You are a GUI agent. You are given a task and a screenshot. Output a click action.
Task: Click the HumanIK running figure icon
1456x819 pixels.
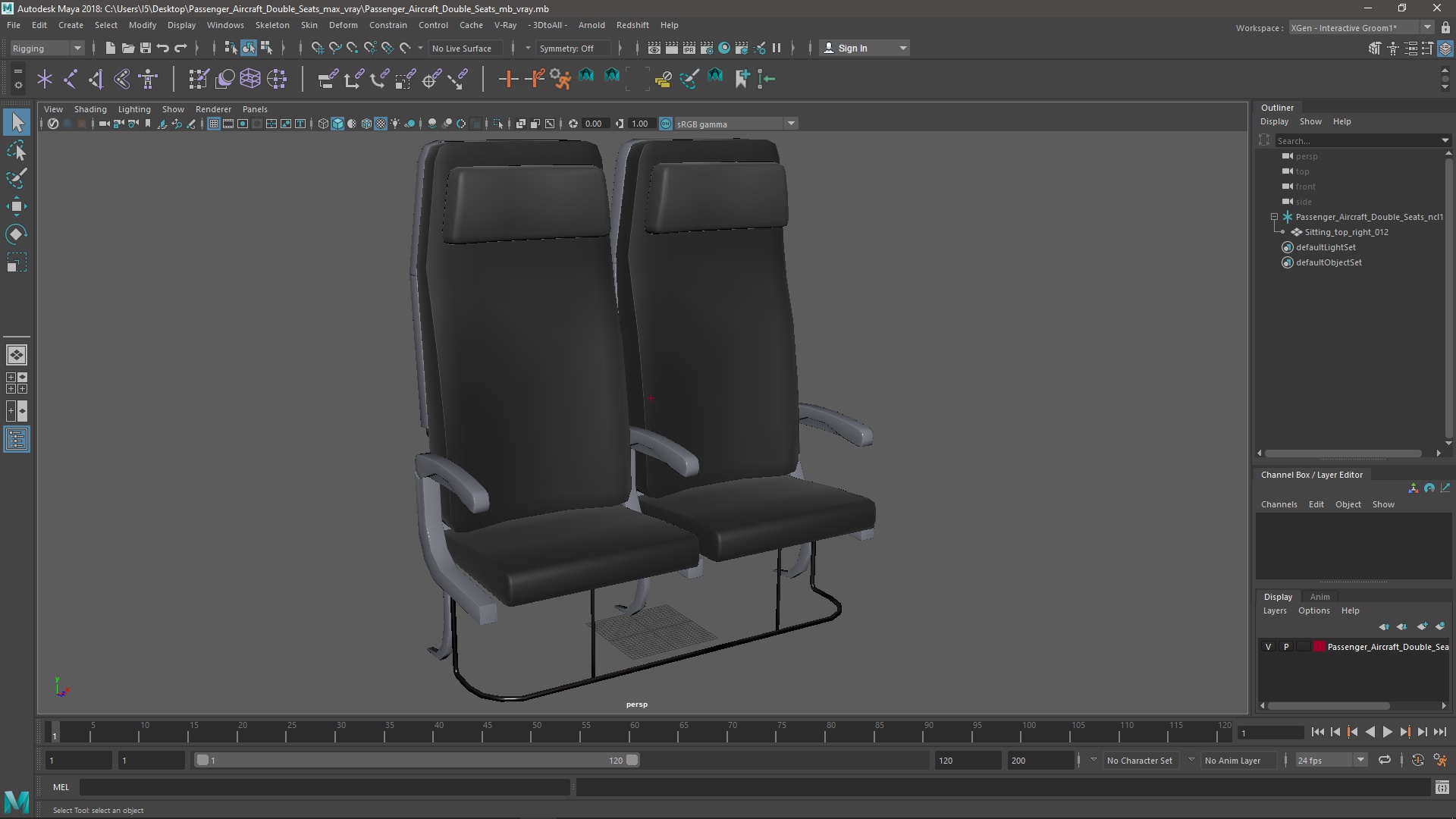[560, 79]
